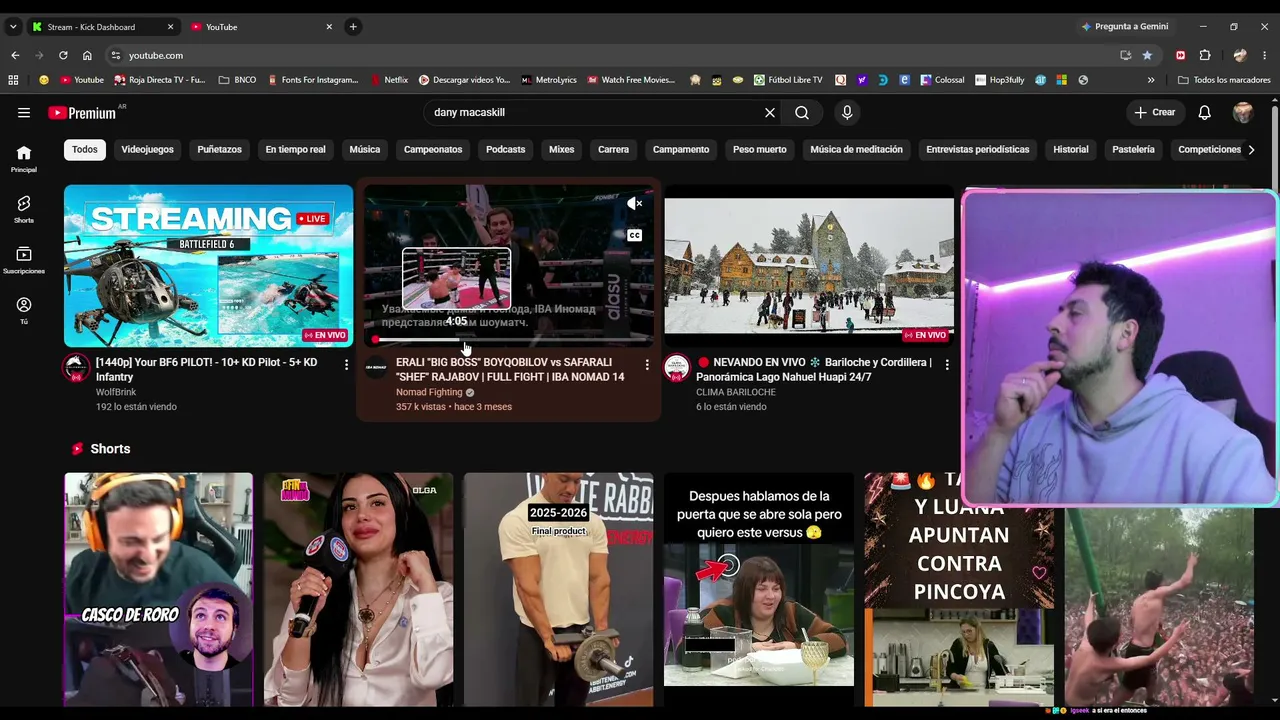Select the Todos filter chip

[x=85, y=150]
